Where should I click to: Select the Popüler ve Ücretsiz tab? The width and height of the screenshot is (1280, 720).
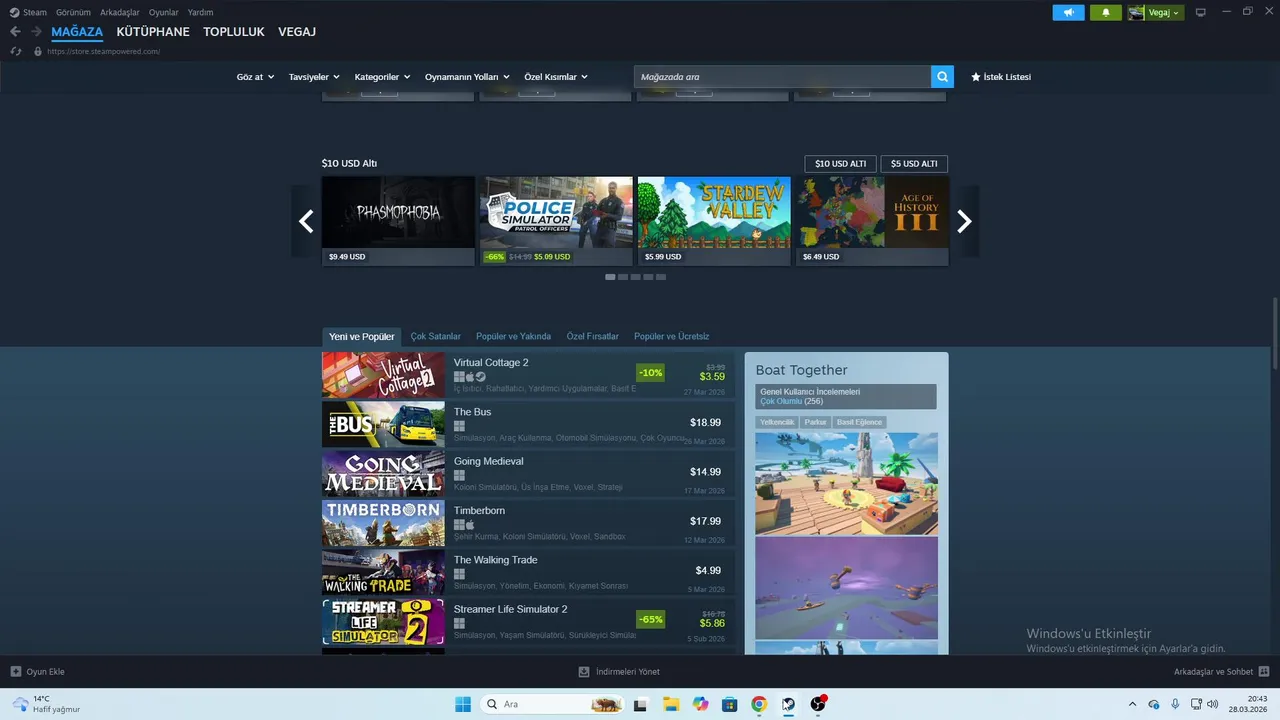pyautogui.click(x=672, y=337)
